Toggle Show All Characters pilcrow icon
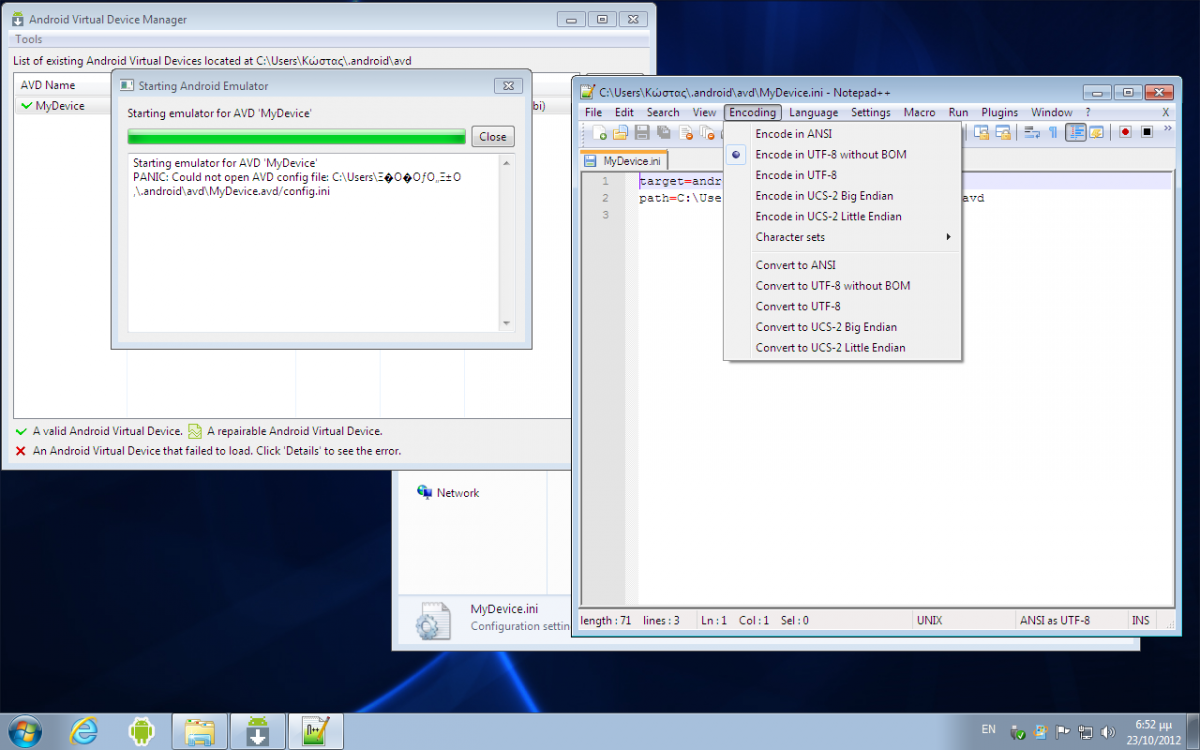Viewport: 1200px width, 750px height. coord(1053,132)
